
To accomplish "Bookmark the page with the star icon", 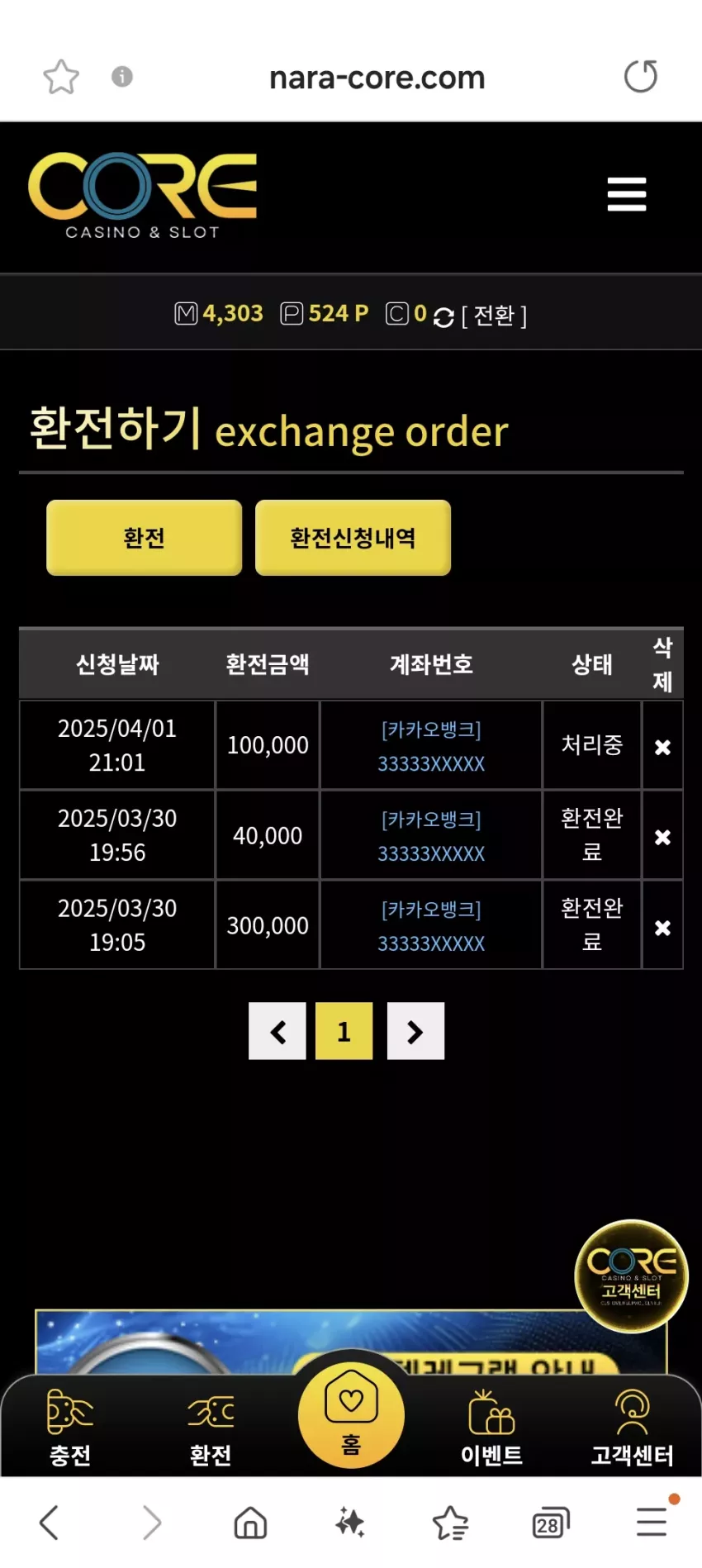I will pyautogui.click(x=61, y=77).
